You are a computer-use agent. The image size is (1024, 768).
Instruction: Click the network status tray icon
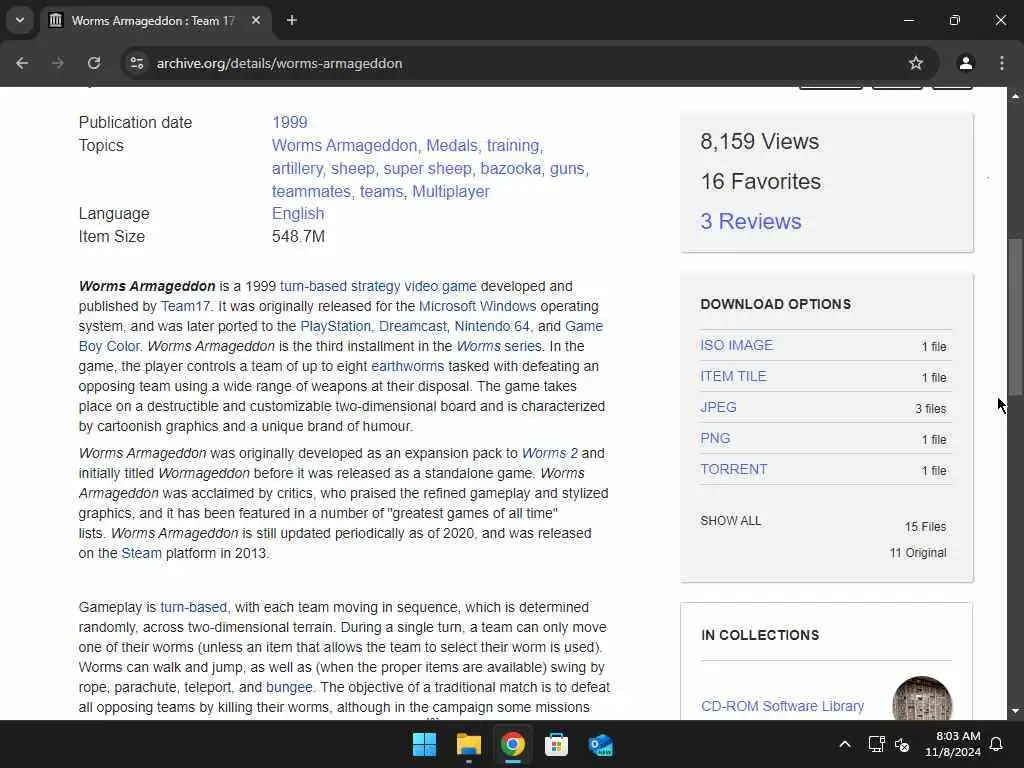(x=876, y=744)
